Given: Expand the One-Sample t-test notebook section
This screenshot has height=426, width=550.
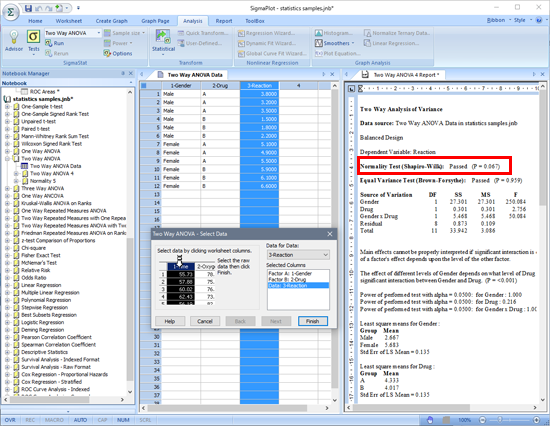Looking at the screenshot, I should (x=7, y=106).
